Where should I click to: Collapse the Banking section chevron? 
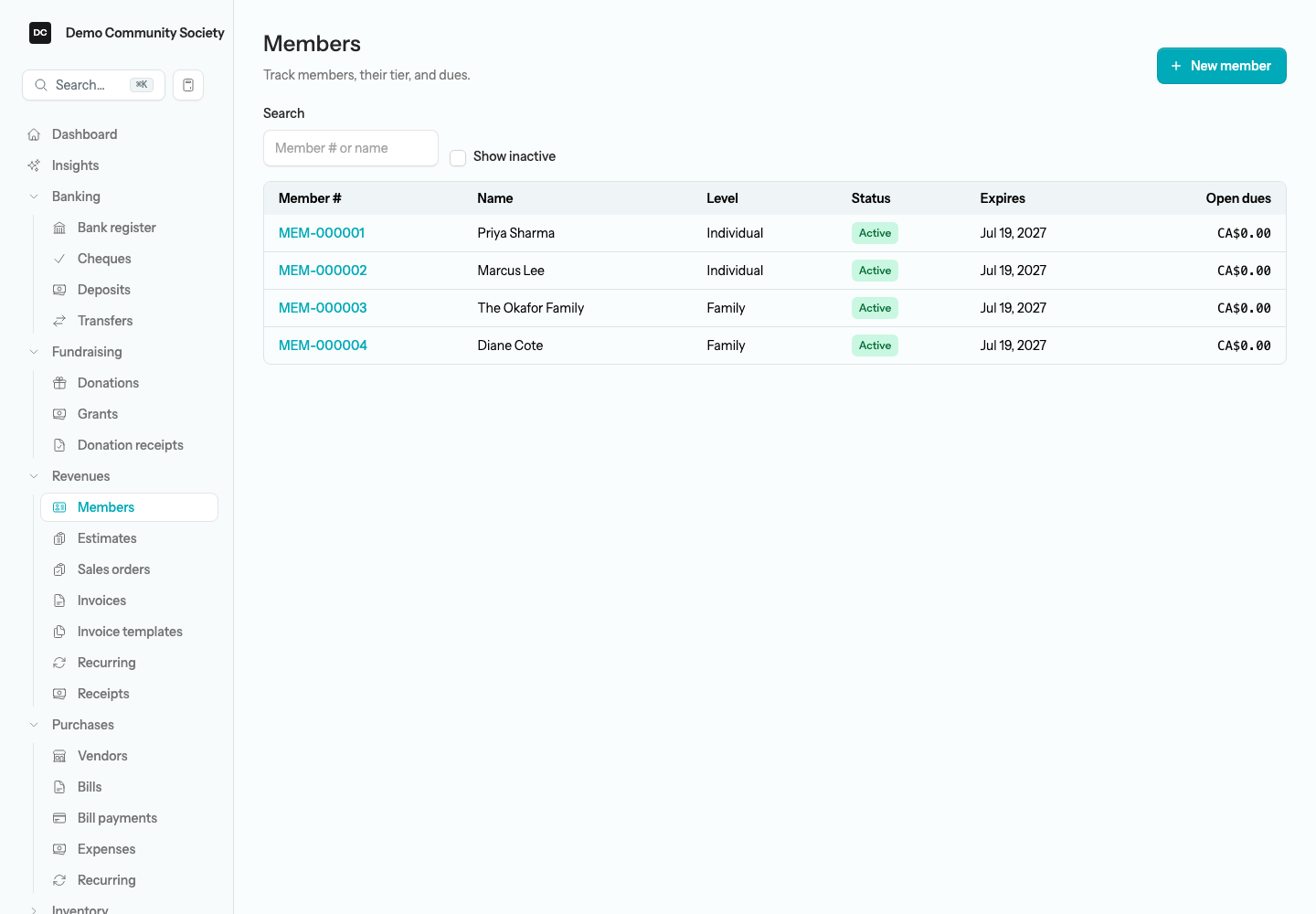point(34,197)
